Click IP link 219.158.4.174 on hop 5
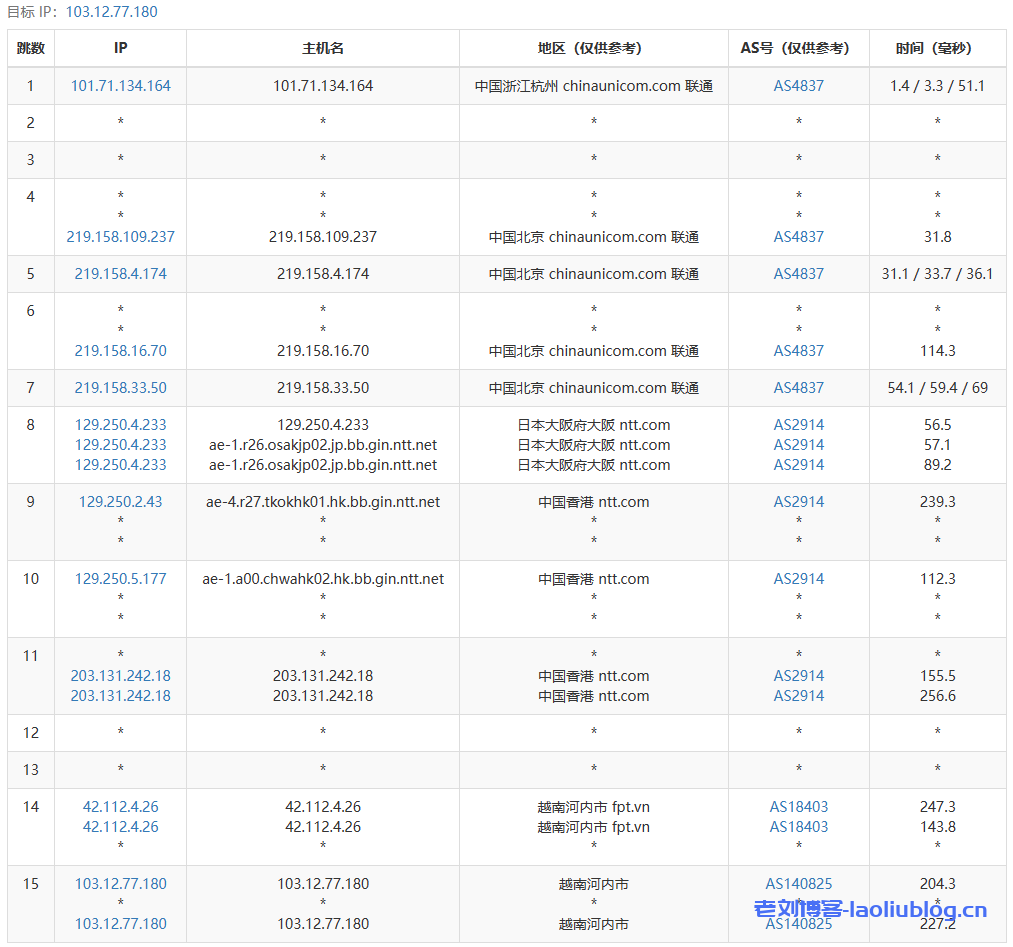Image resolution: width=1013 pixels, height=947 pixels. 120,273
